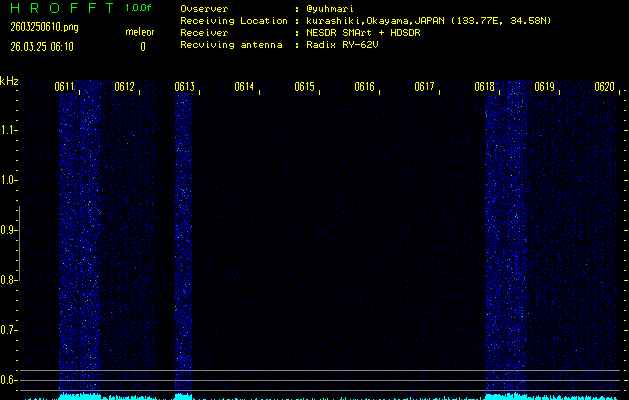Click the 1.0 frequency axis label
Image resolution: width=629 pixels, height=400 pixels.
(x=7, y=181)
